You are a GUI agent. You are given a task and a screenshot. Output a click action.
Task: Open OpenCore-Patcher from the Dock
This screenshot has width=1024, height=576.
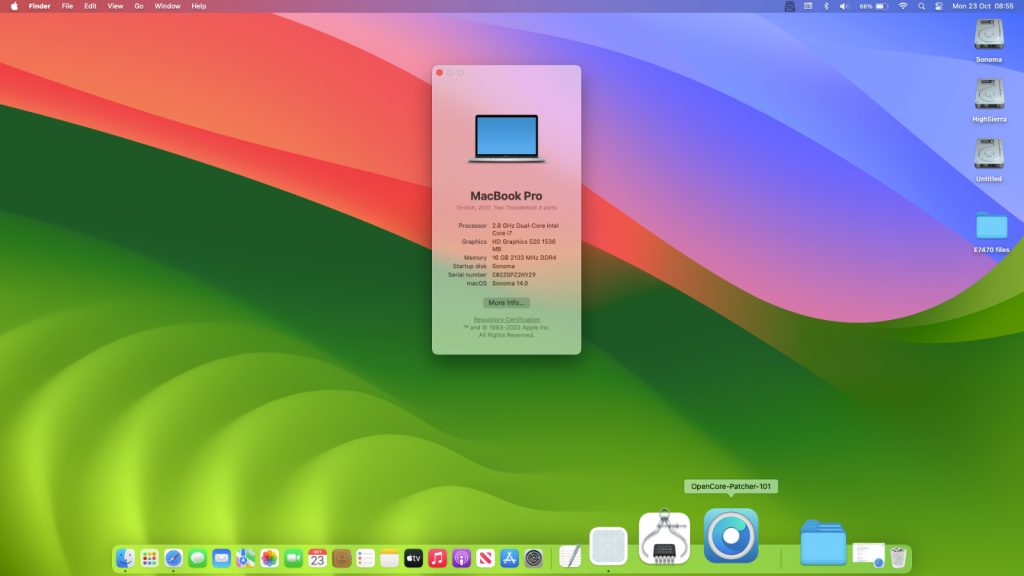[x=730, y=536]
